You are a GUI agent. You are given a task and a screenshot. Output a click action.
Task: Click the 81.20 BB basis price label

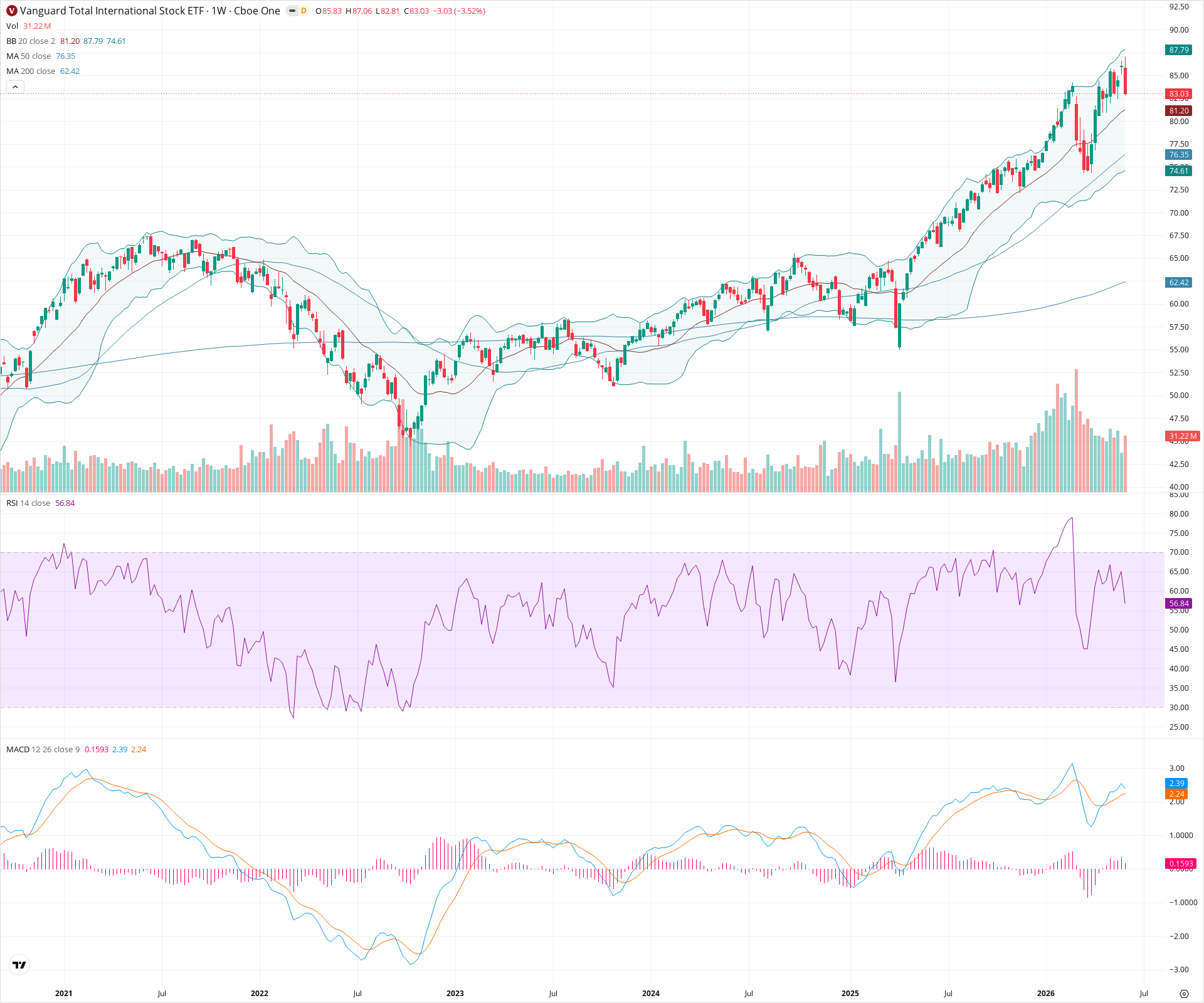click(1179, 111)
